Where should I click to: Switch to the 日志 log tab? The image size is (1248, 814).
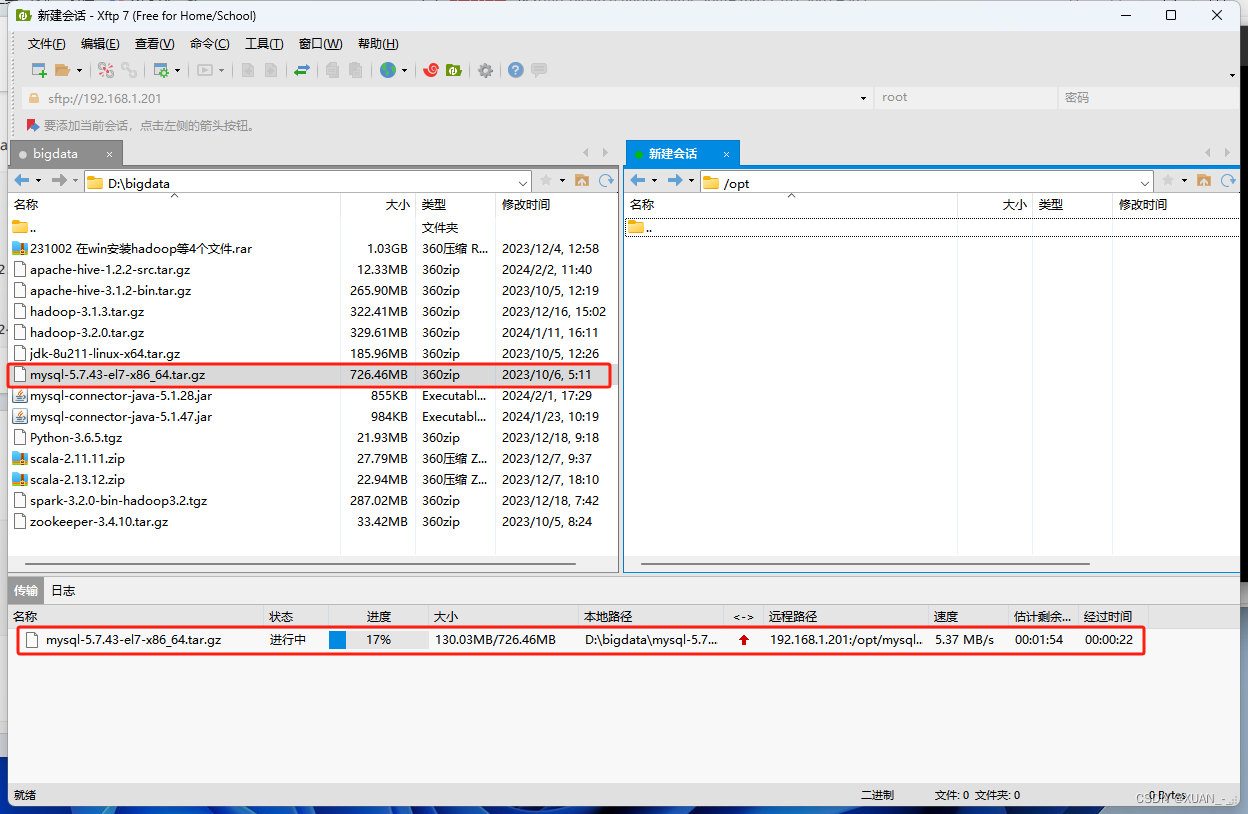[x=63, y=590]
